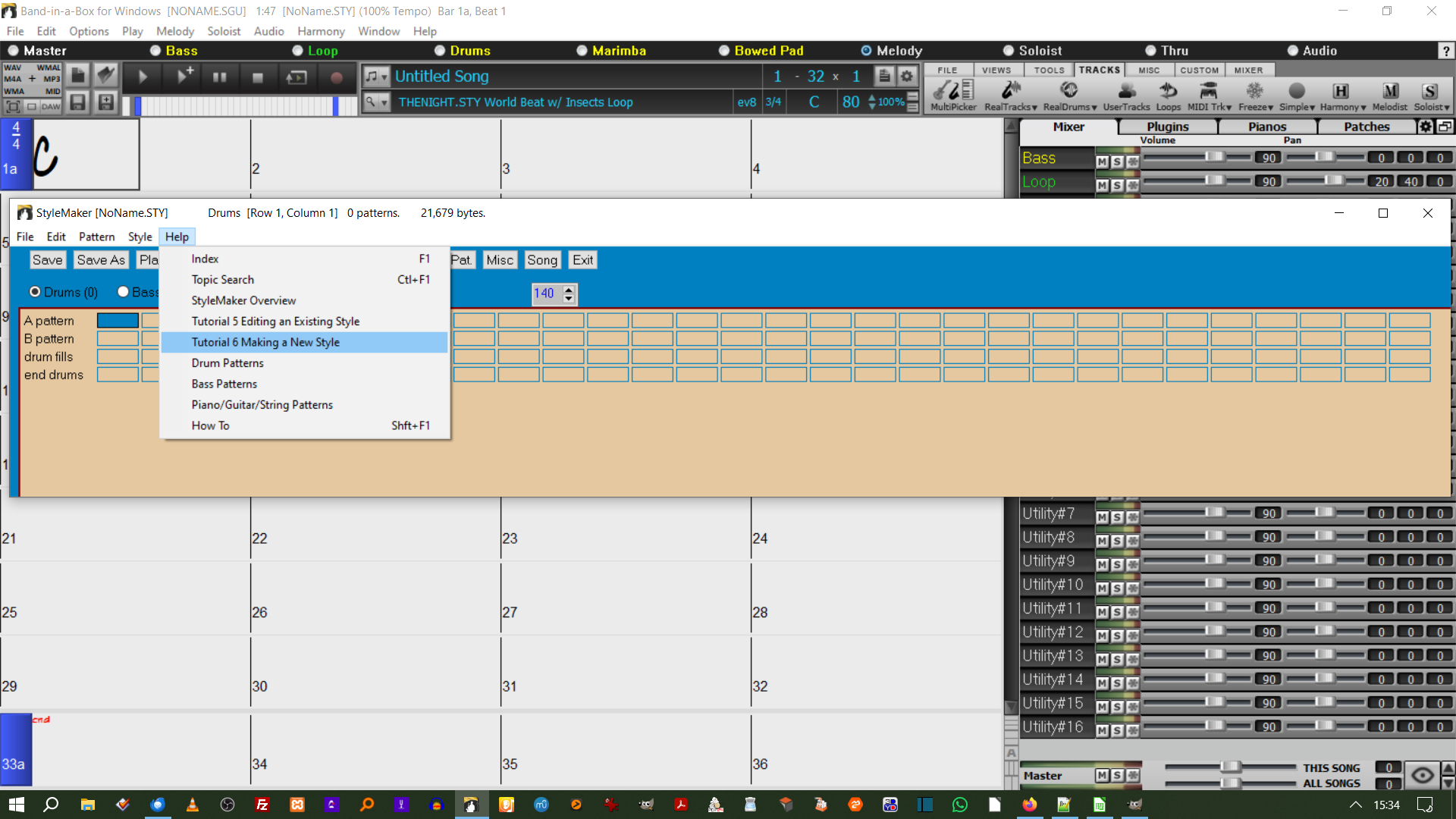Change the ev8 feel setting
Viewport: 1456px width, 819px height.
[x=747, y=102]
